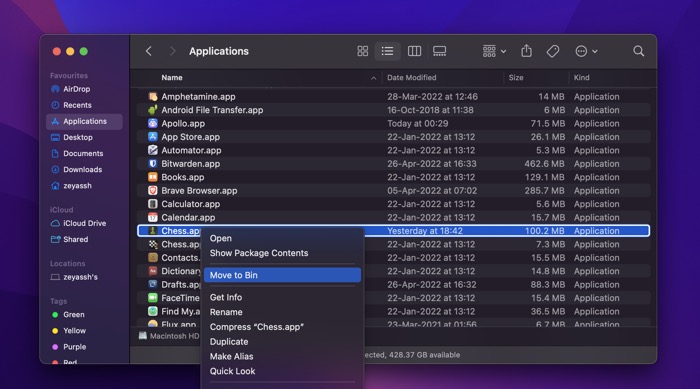Go back with the left chevron
The width and height of the screenshot is (700, 389).
click(149, 51)
